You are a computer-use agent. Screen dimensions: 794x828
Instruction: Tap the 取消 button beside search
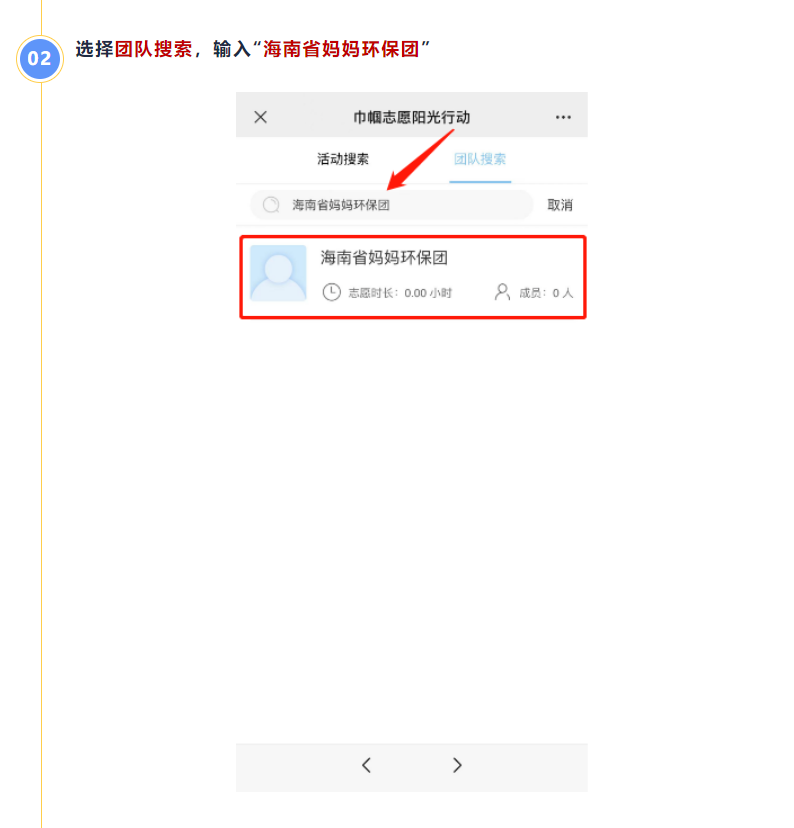[x=560, y=205]
